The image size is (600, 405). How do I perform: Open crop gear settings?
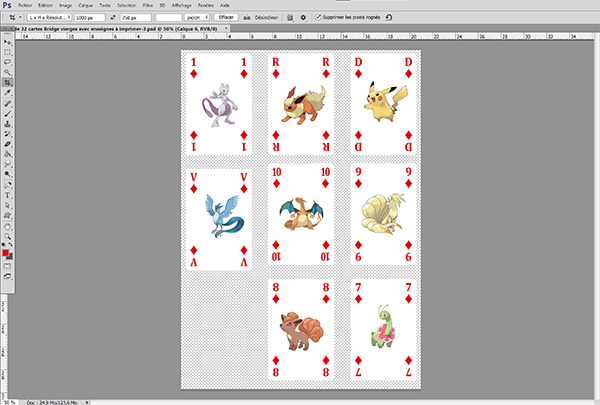tap(303, 18)
